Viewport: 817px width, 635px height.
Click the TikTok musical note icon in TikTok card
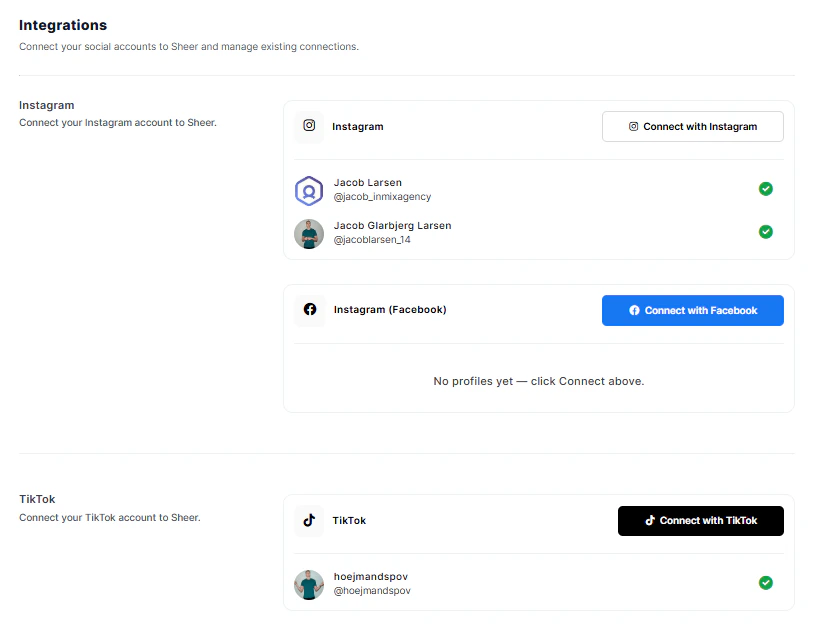click(x=309, y=520)
